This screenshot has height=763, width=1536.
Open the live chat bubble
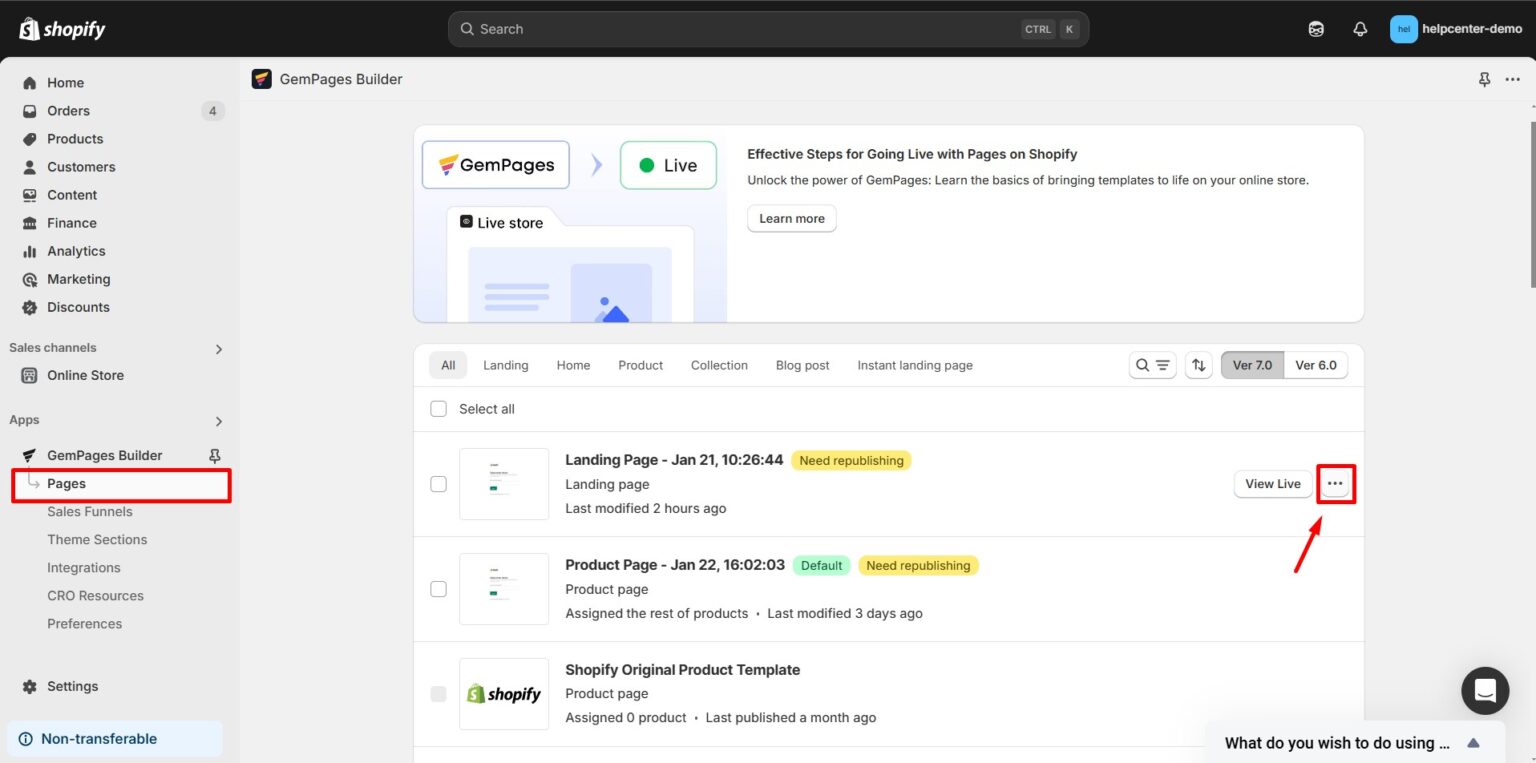tap(1485, 690)
